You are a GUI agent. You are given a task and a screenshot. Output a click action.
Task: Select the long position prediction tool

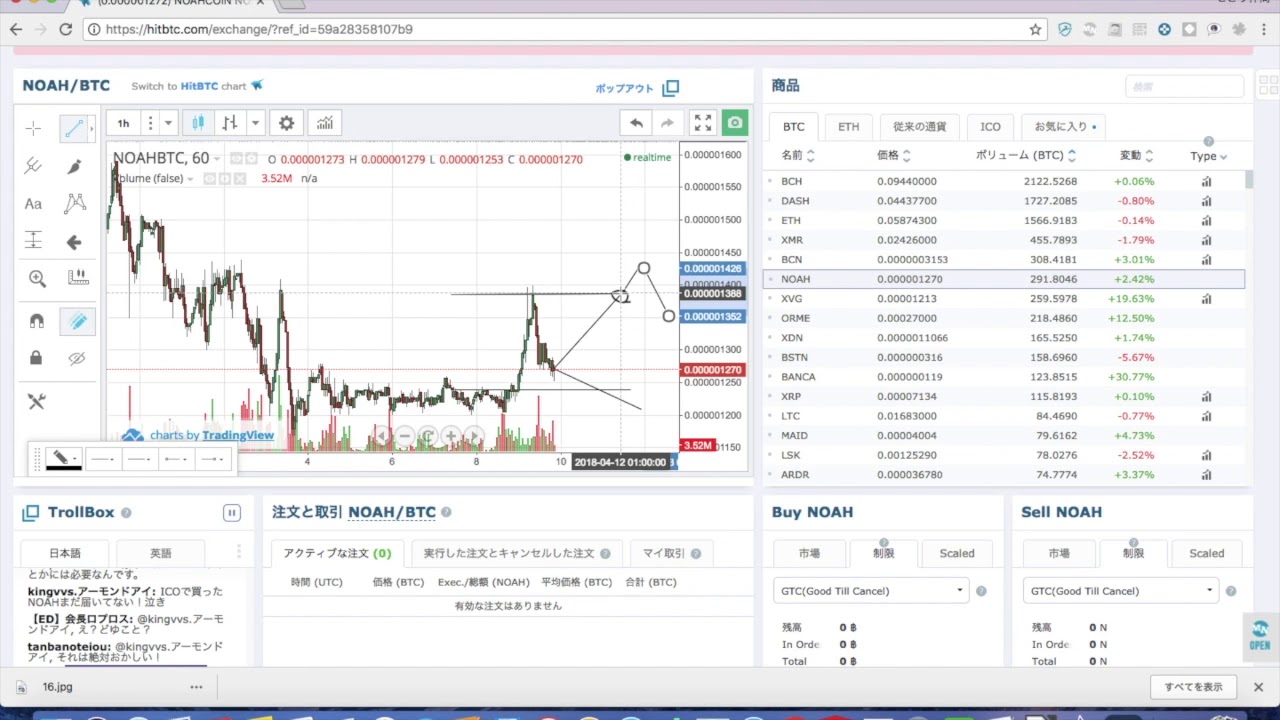33,241
